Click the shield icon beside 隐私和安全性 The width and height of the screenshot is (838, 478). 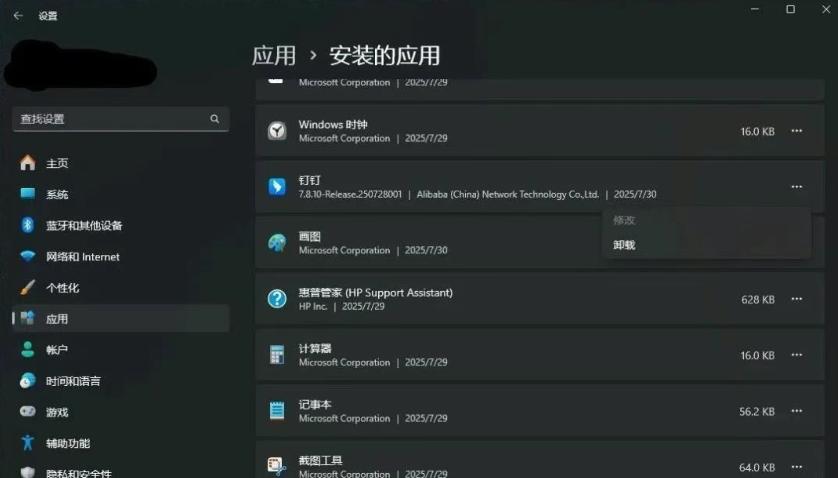(x=28, y=472)
